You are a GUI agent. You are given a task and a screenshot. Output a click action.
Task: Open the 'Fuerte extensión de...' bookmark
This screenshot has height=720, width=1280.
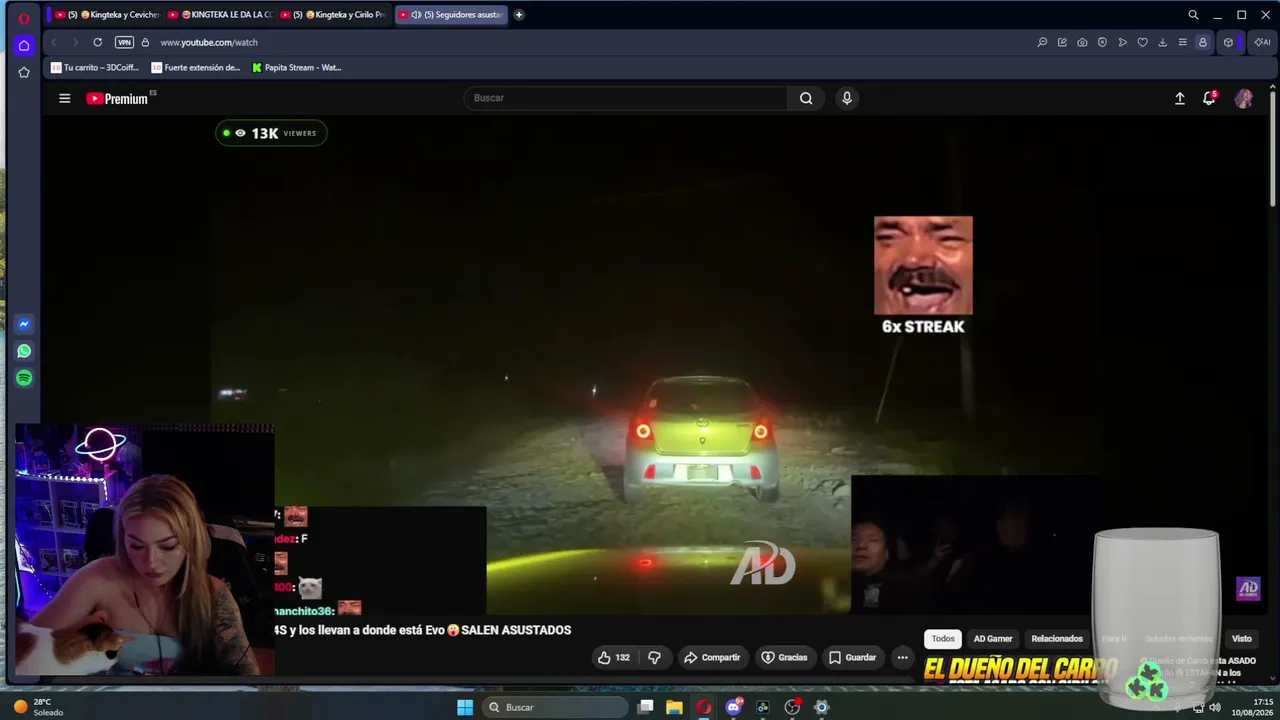point(196,68)
